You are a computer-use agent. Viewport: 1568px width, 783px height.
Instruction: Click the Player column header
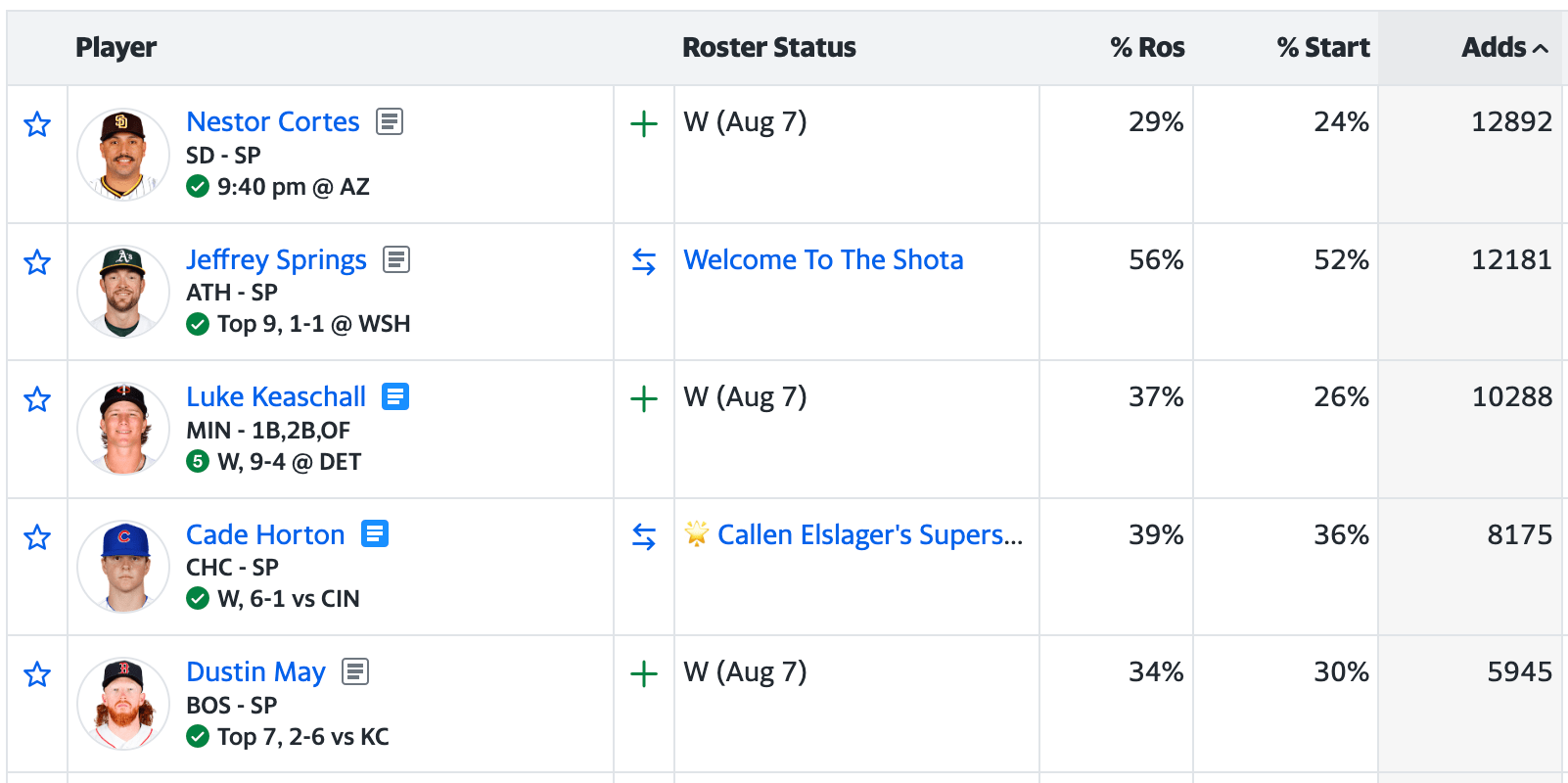coord(115,47)
